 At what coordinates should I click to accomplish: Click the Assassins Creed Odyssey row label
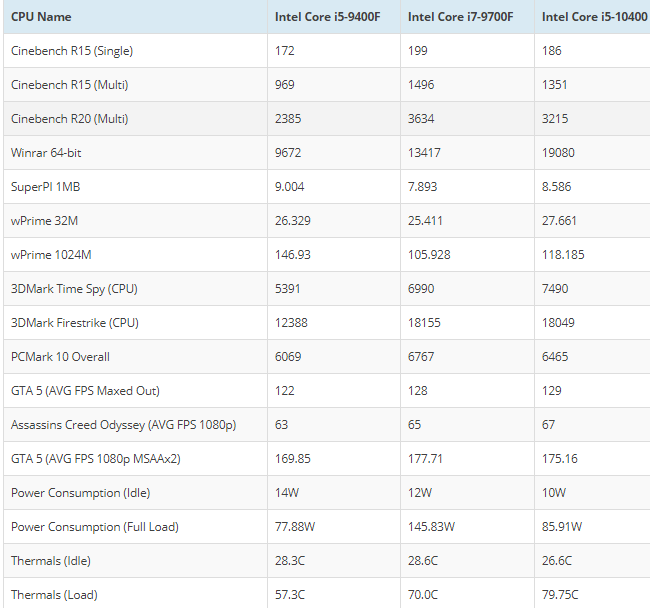[x=124, y=425]
